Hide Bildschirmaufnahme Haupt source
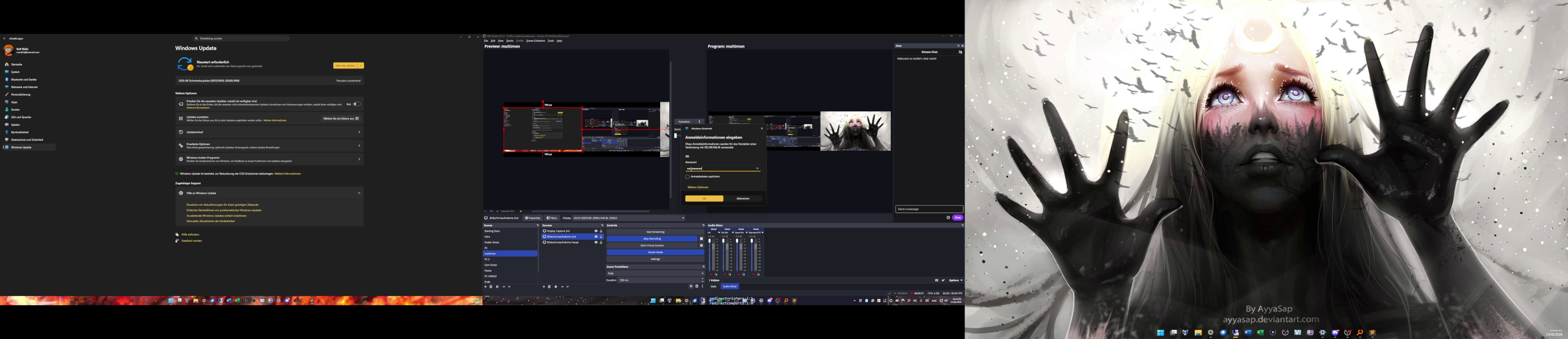The width and height of the screenshot is (1568, 339). click(596, 242)
